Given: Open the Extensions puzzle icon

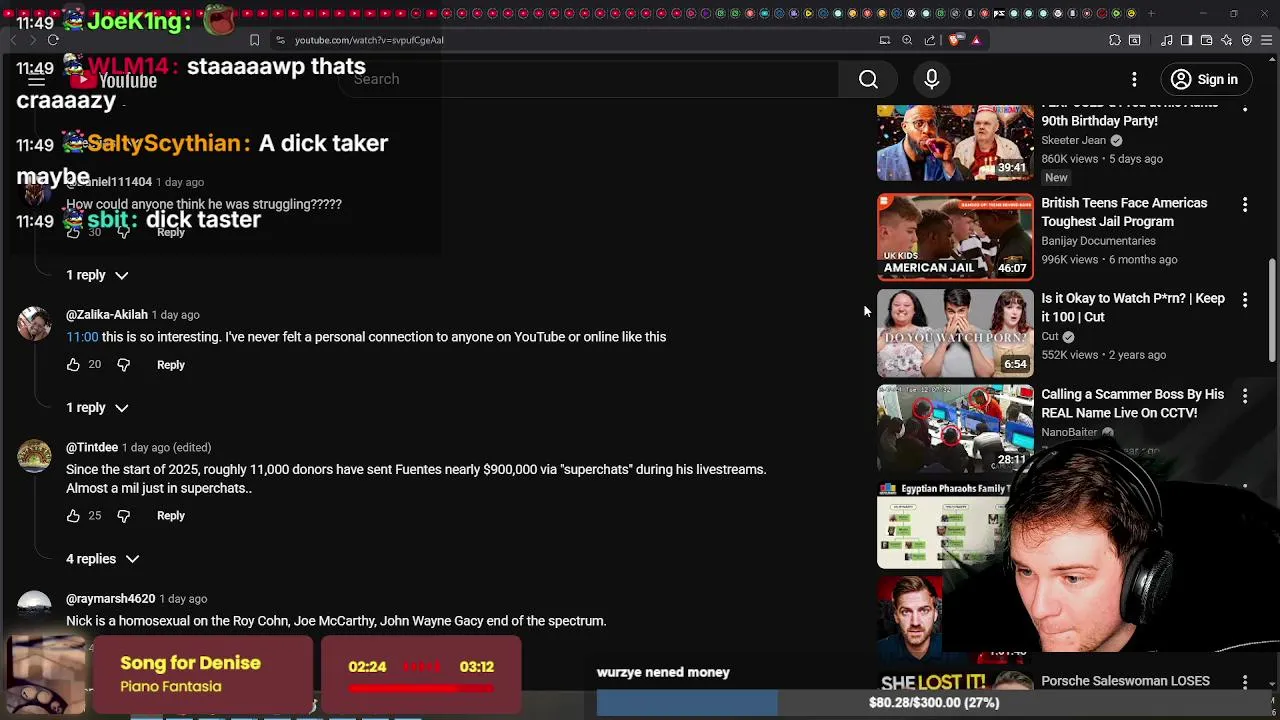Looking at the screenshot, I should 1115,40.
